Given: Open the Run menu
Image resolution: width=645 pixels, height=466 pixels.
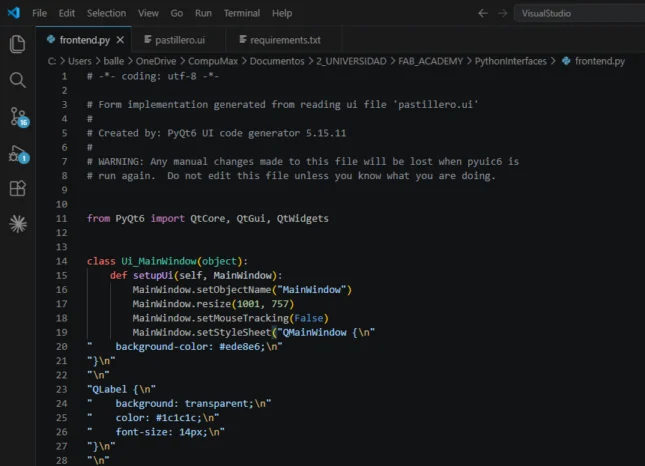Looking at the screenshot, I should click(203, 13).
